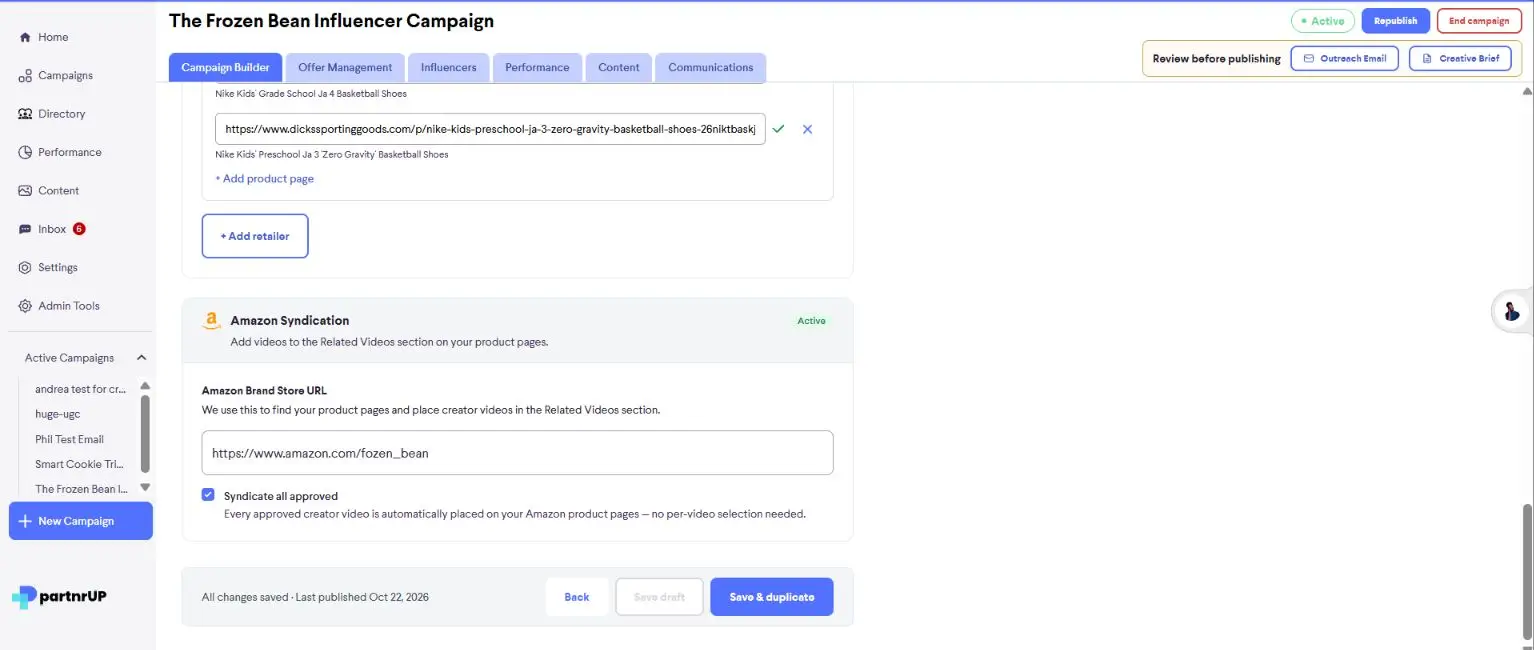
Task: Click the sidebar campaign list scrollbar thumb
Action: pos(145,433)
